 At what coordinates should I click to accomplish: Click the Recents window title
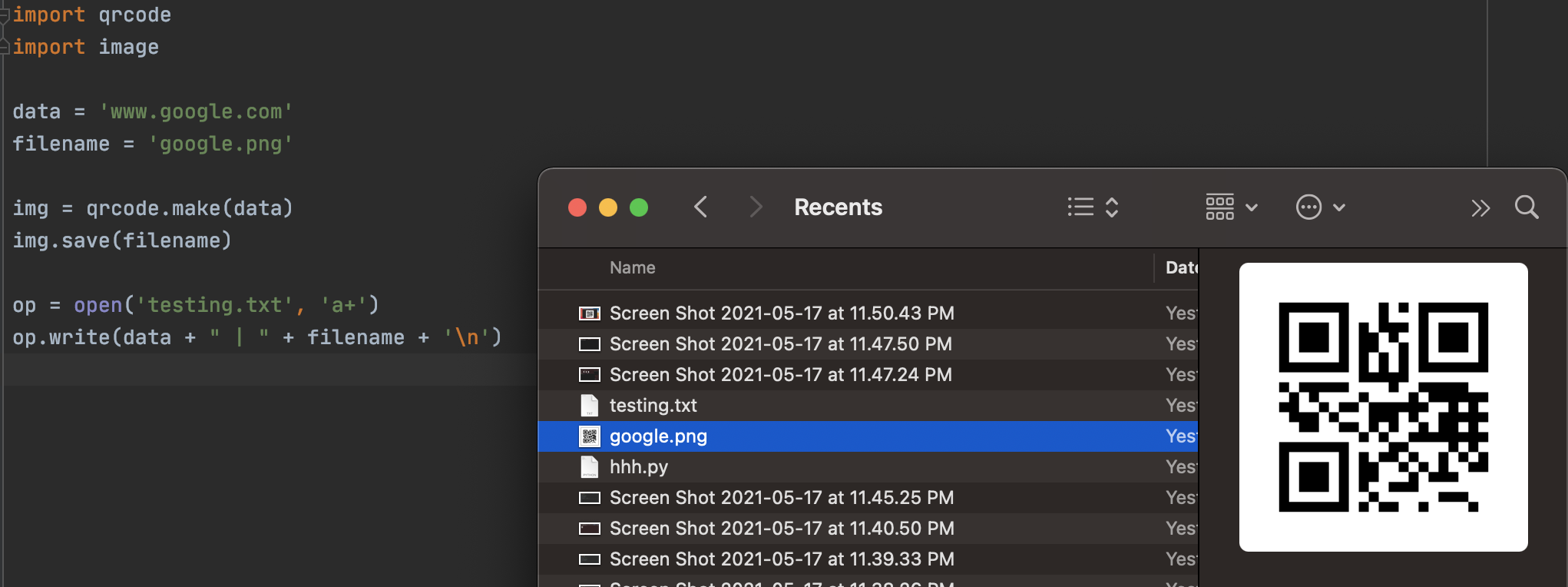(838, 207)
